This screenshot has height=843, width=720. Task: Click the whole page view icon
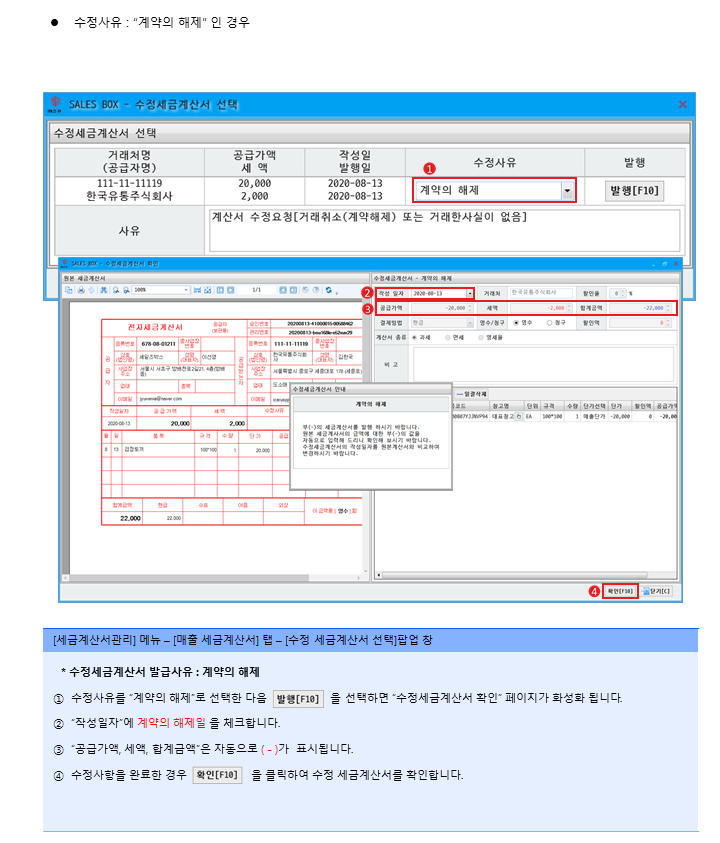[x=208, y=290]
